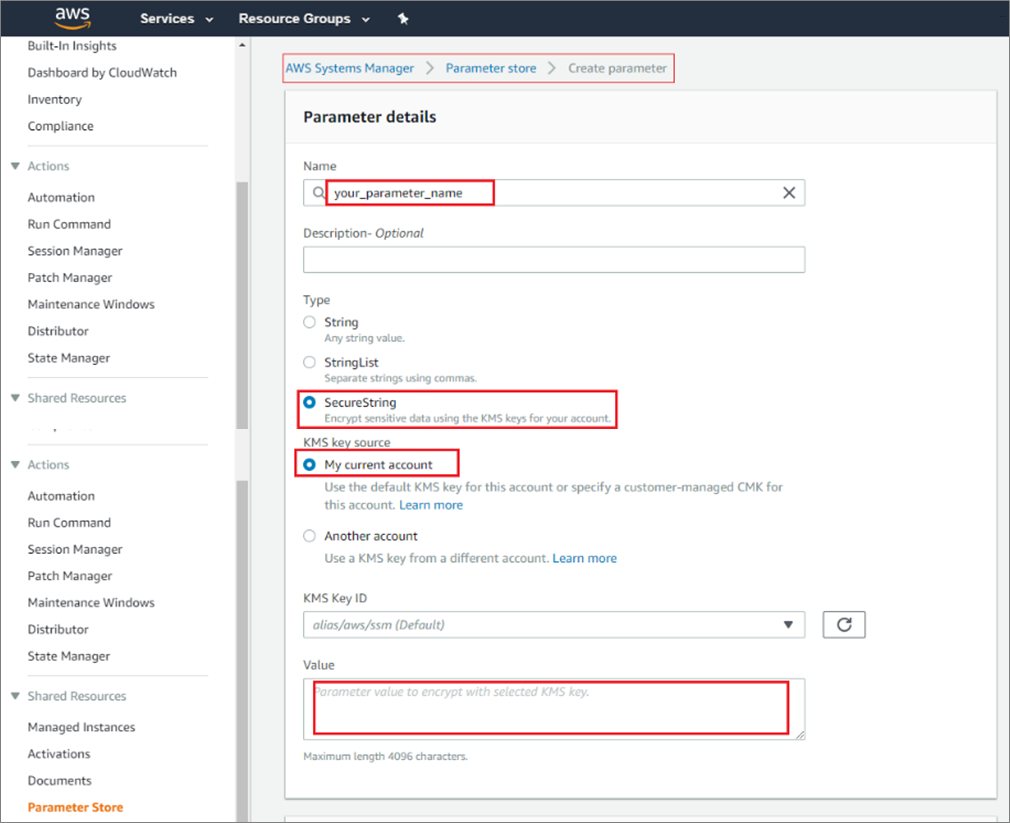Open the Services menu

(176, 19)
